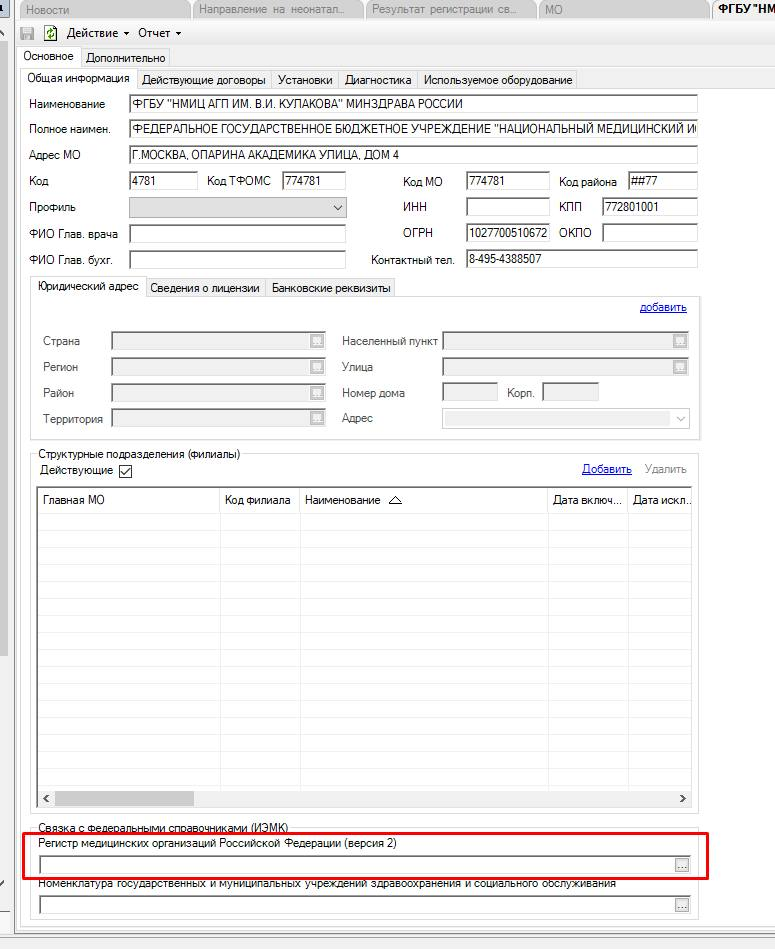Switch to Направление на неонатал... window tab

coord(277,10)
